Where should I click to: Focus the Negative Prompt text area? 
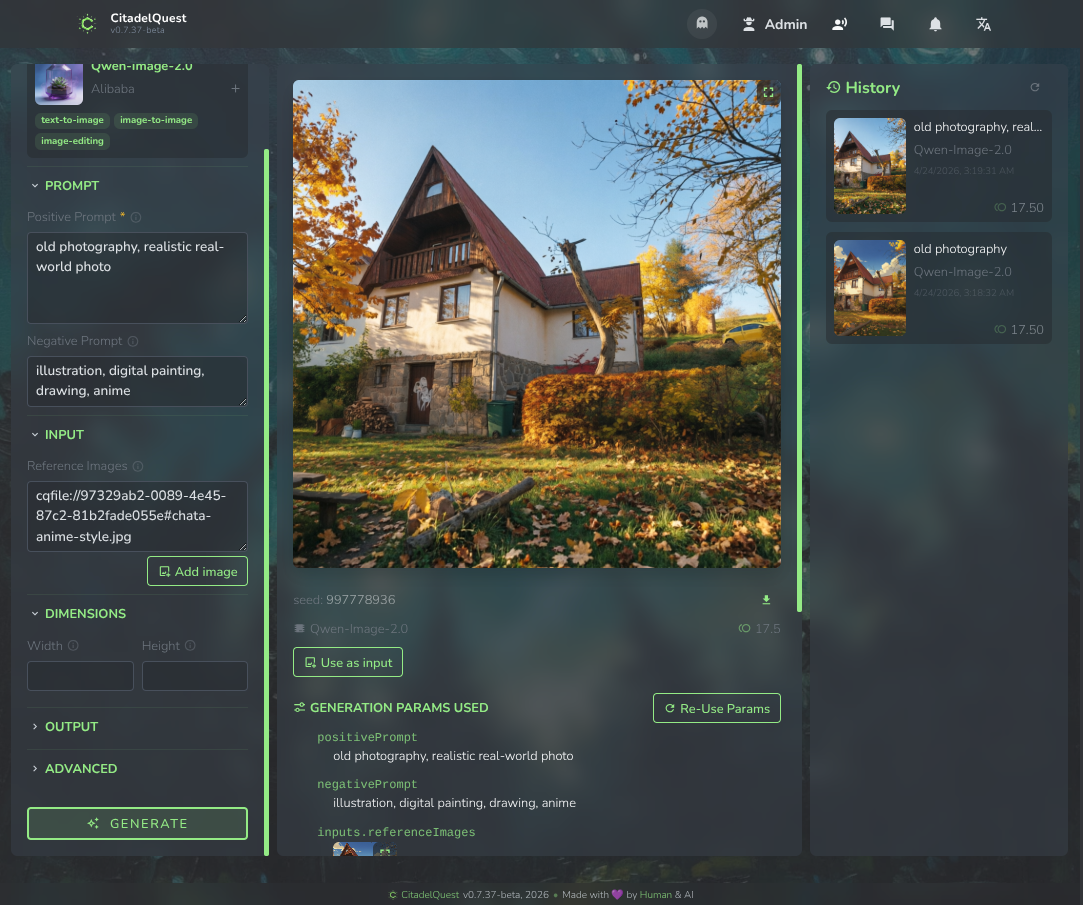[137, 381]
